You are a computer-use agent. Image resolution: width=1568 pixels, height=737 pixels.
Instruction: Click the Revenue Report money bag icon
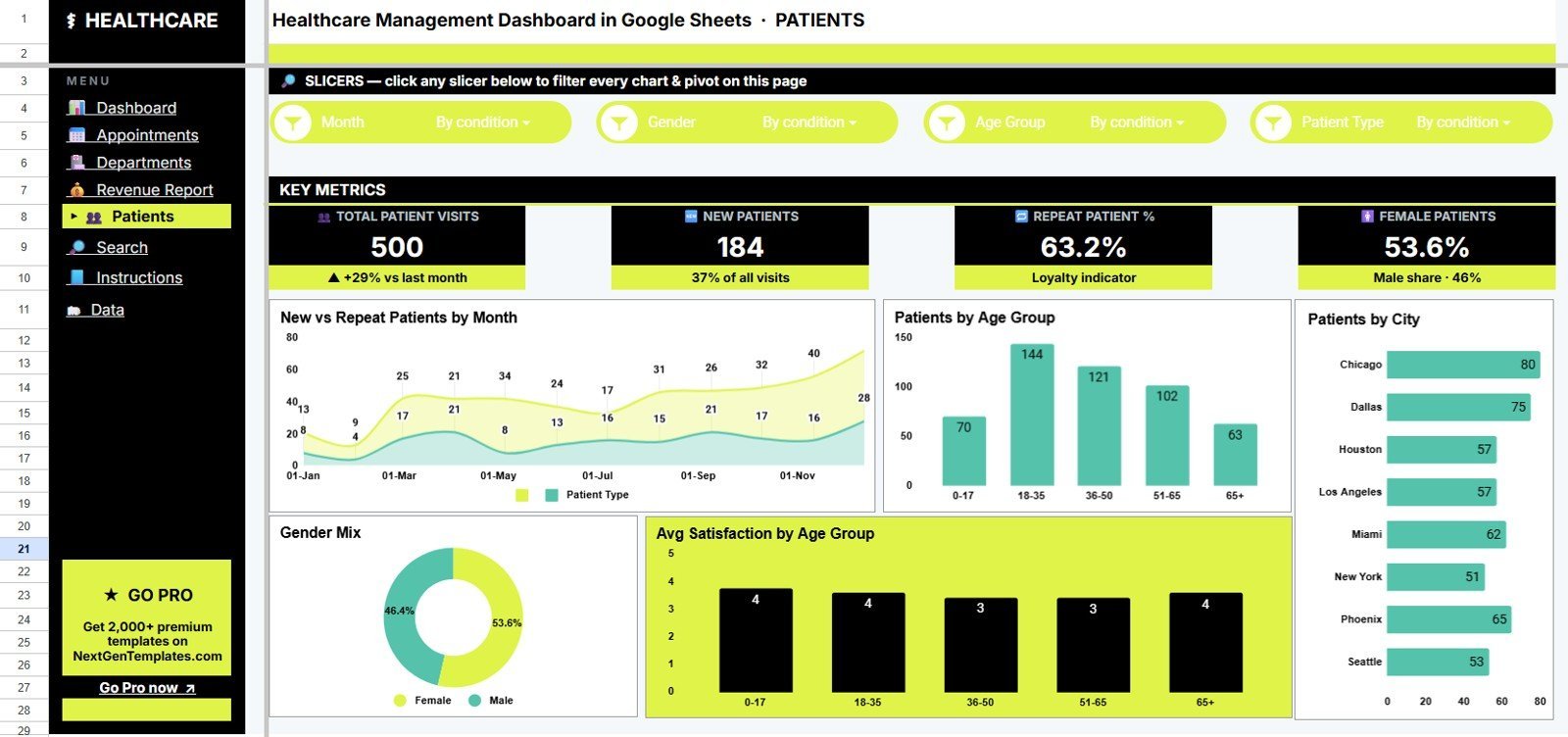76,190
